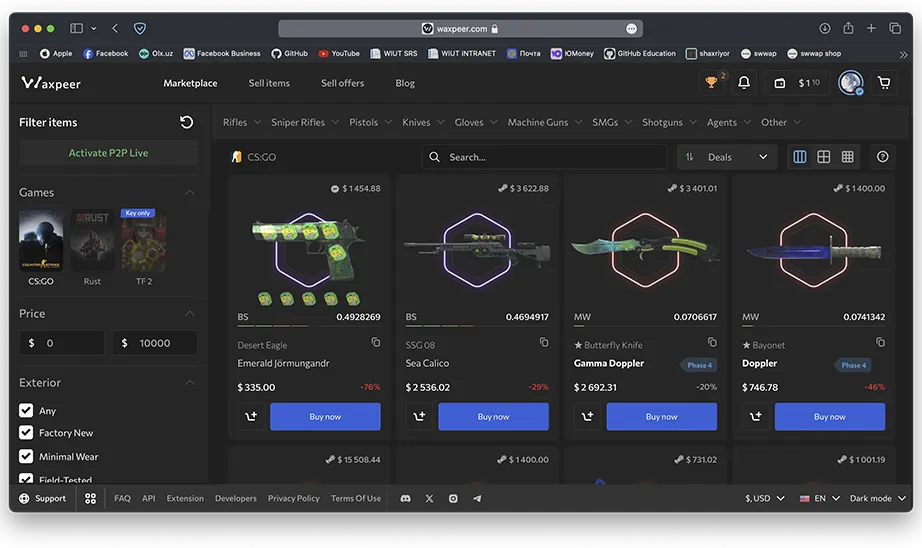The height and width of the screenshot is (548, 922).
Task: Add Bayonet Doppler to cart
Action: [756, 416]
